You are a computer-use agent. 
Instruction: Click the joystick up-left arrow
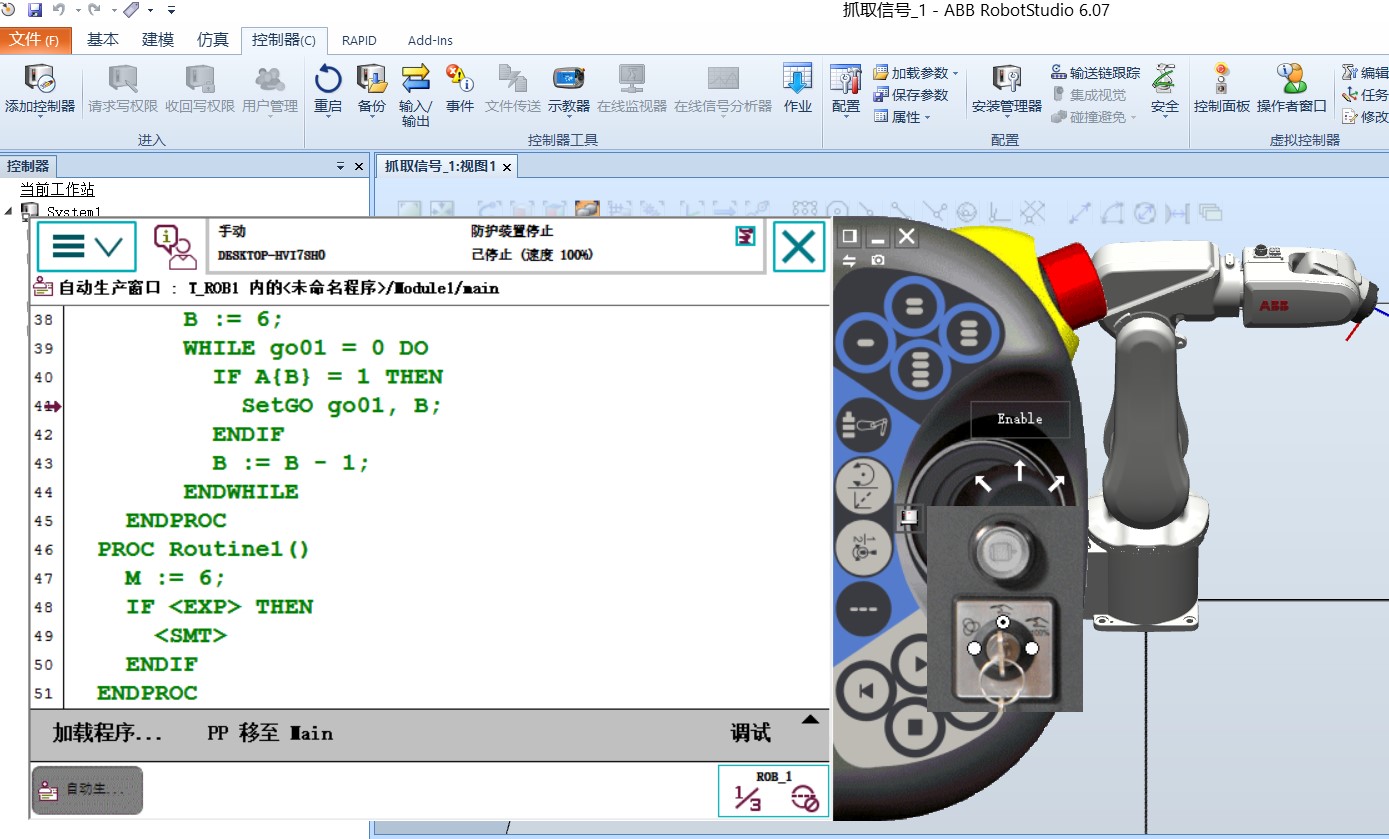pyautogui.click(x=983, y=483)
